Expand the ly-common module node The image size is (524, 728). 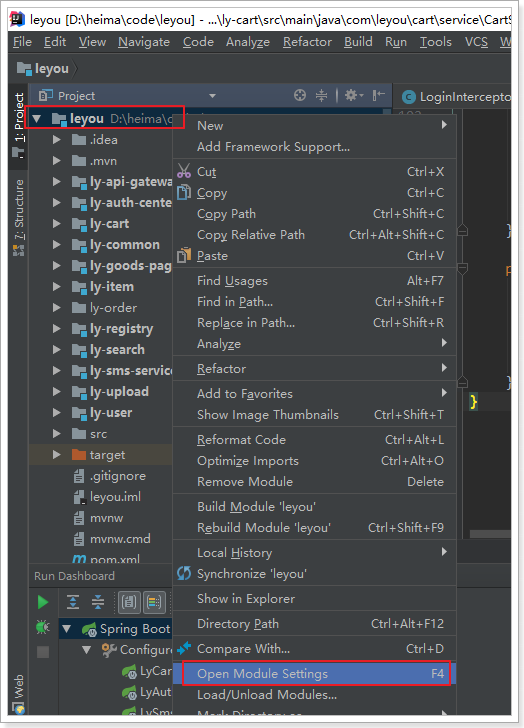point(57,244)
